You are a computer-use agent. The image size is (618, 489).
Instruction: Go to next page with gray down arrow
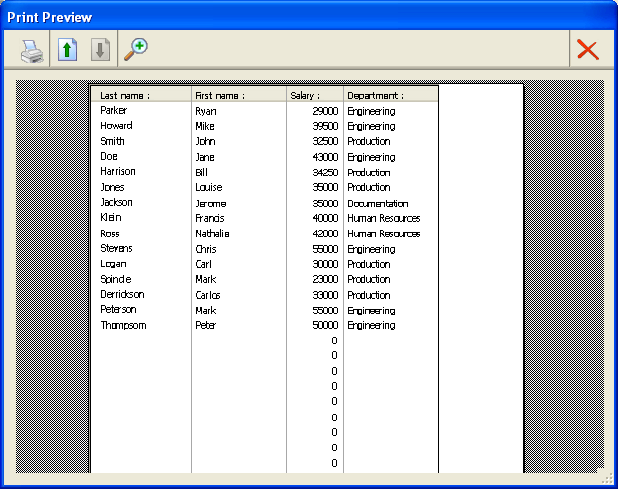click(100, 50)
